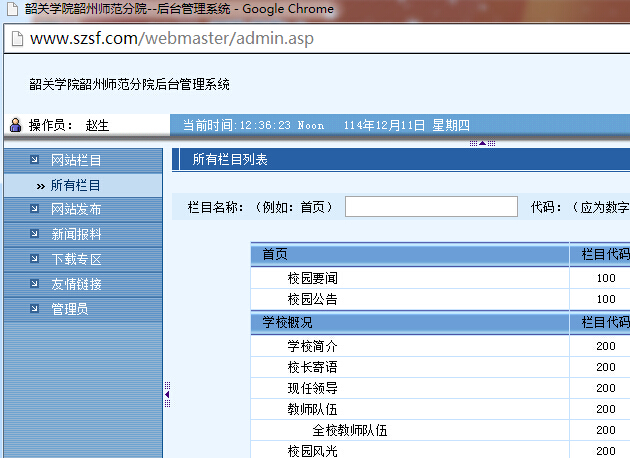Select the 校园公告 row
The height and width of the screenshot is (458, 630).
pyautogui.click(x=440, y=299)
